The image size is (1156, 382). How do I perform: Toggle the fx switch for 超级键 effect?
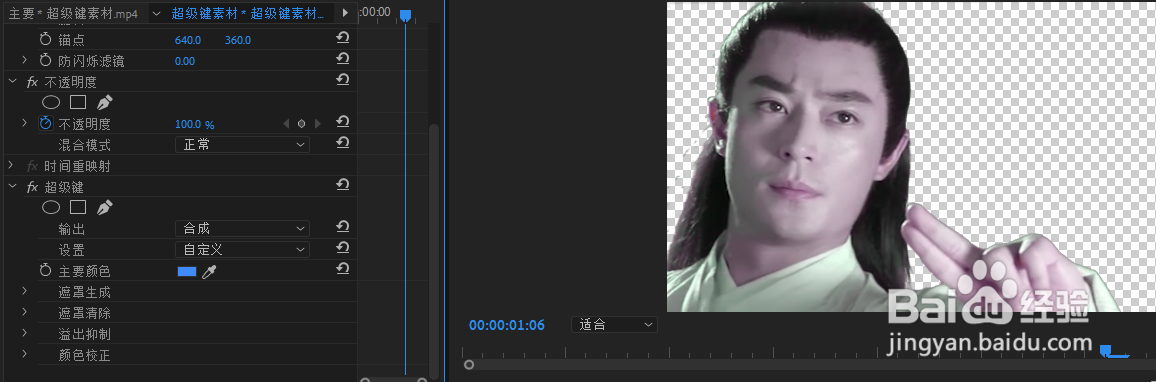click(32, 187)
